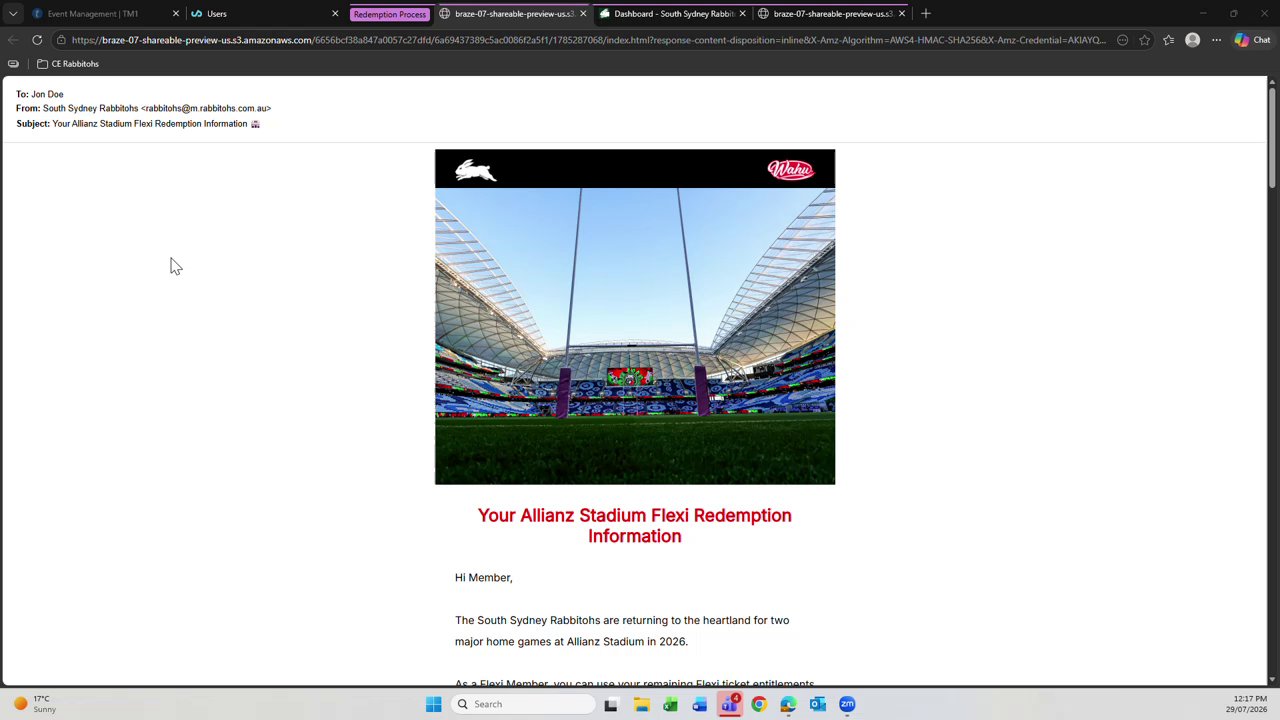This screenshot has width=1280, height=720.
Task: Close the Users tab
Action: point(335,14)
